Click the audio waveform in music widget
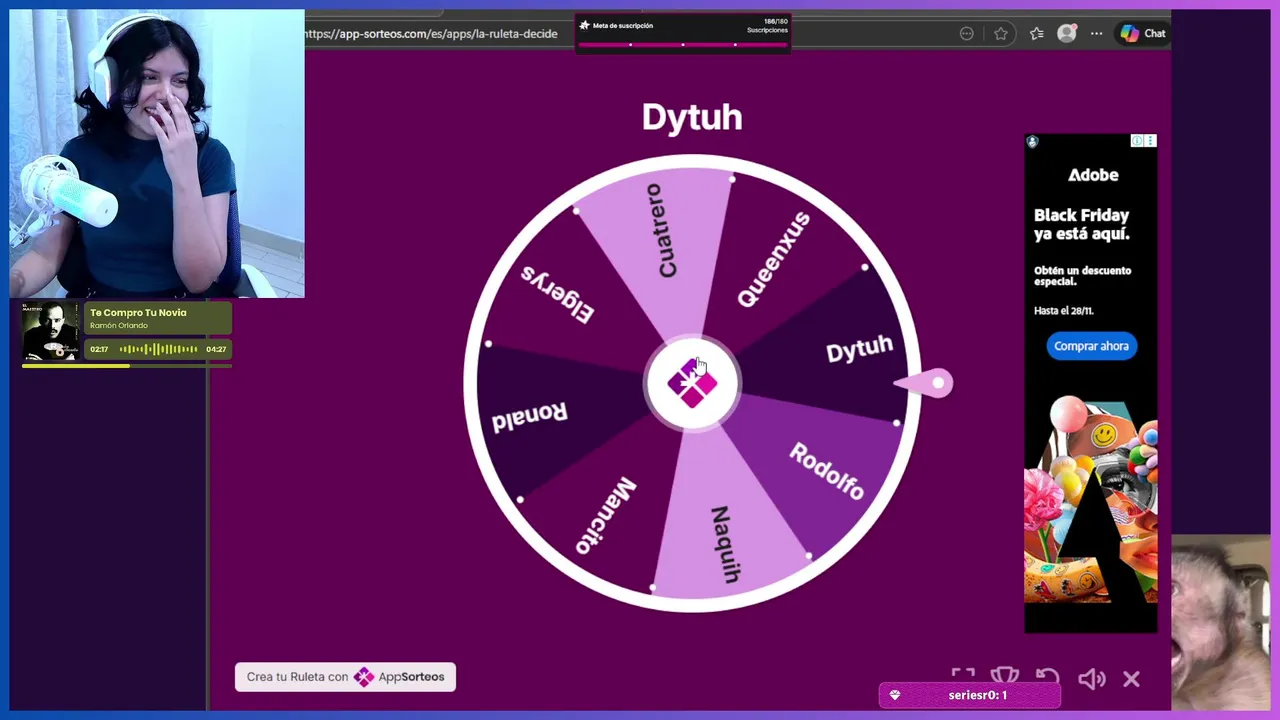 point(158,349)
